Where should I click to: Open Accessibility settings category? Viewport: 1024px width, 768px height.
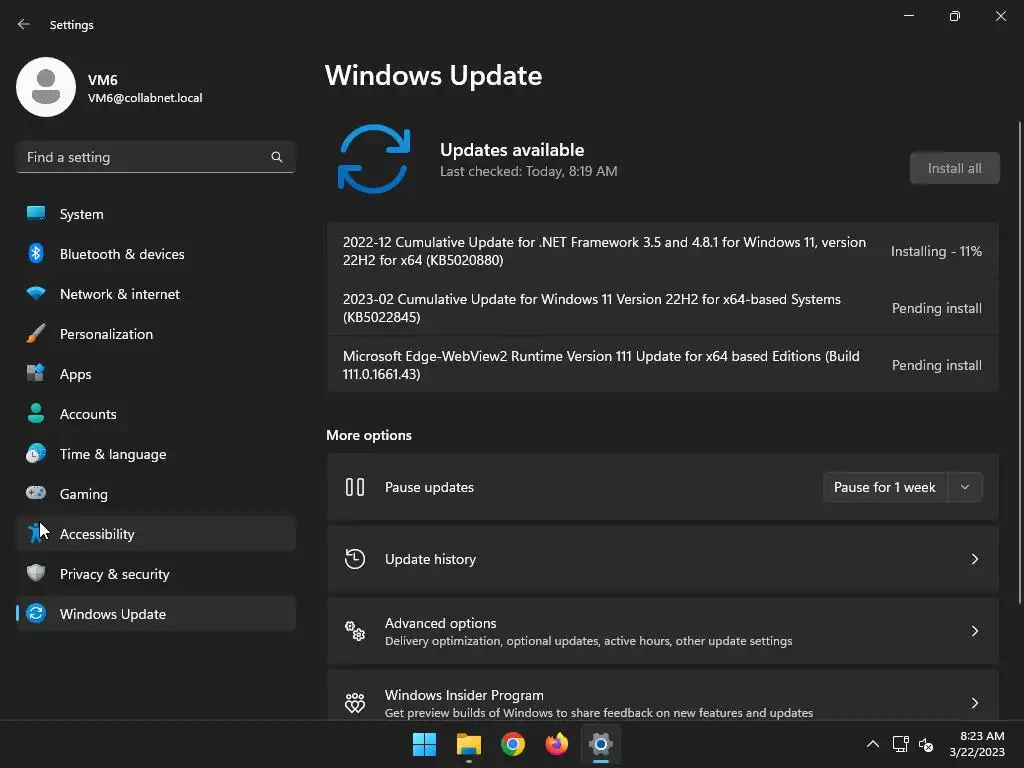tap(156, 534)
